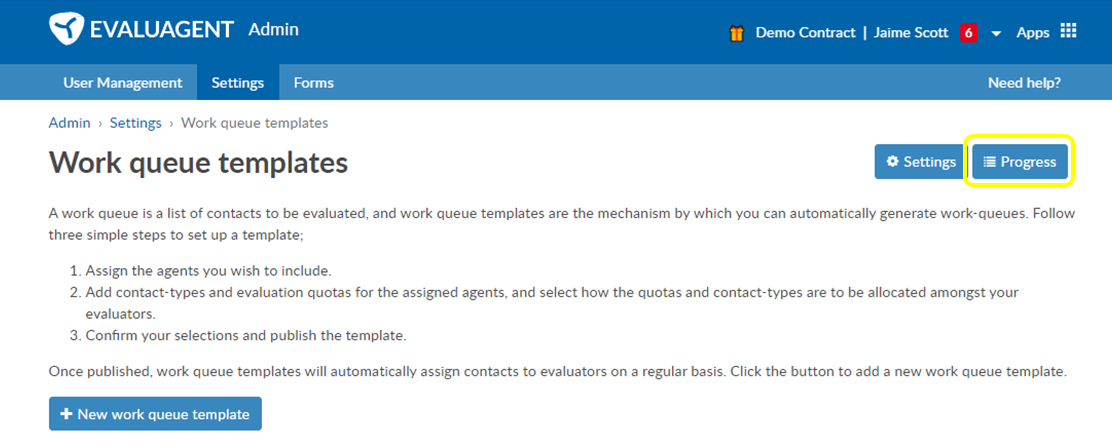The image size is (1112, 448).
Task: Navigate to Admin breadcrumb link
Action: click(x=70, y=123)
